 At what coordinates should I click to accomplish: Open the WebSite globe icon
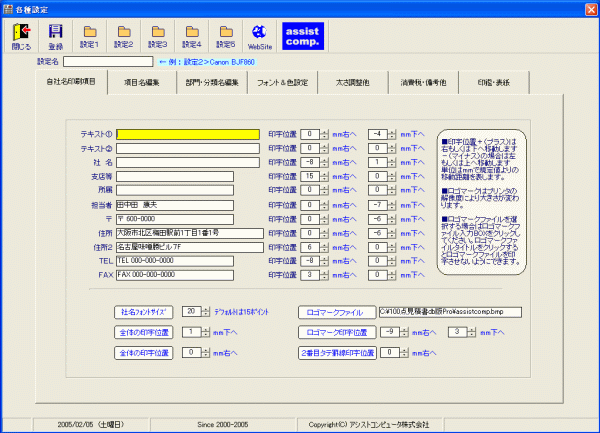[260, 36]
